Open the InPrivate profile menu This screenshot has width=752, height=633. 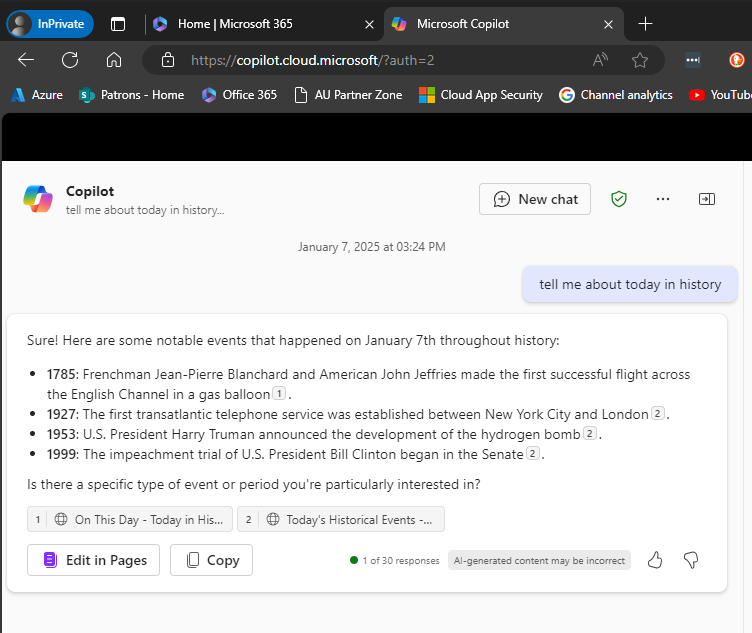[x=50, y=23]
